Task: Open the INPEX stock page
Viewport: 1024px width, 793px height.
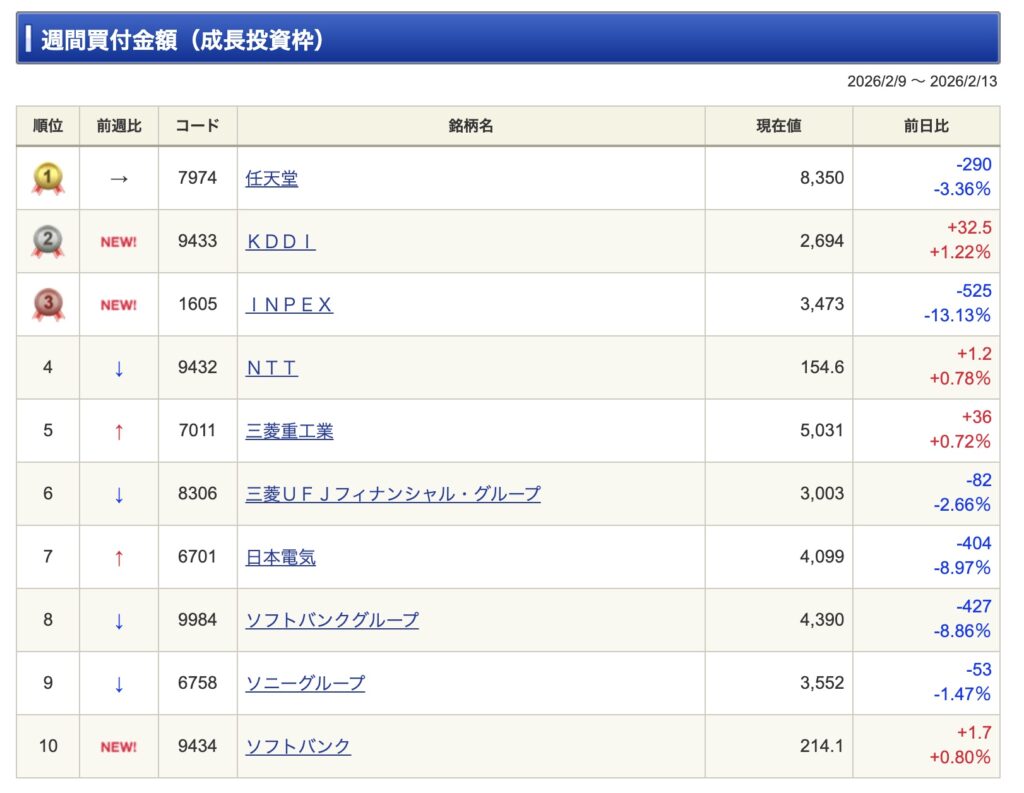Action: (289, 305)
